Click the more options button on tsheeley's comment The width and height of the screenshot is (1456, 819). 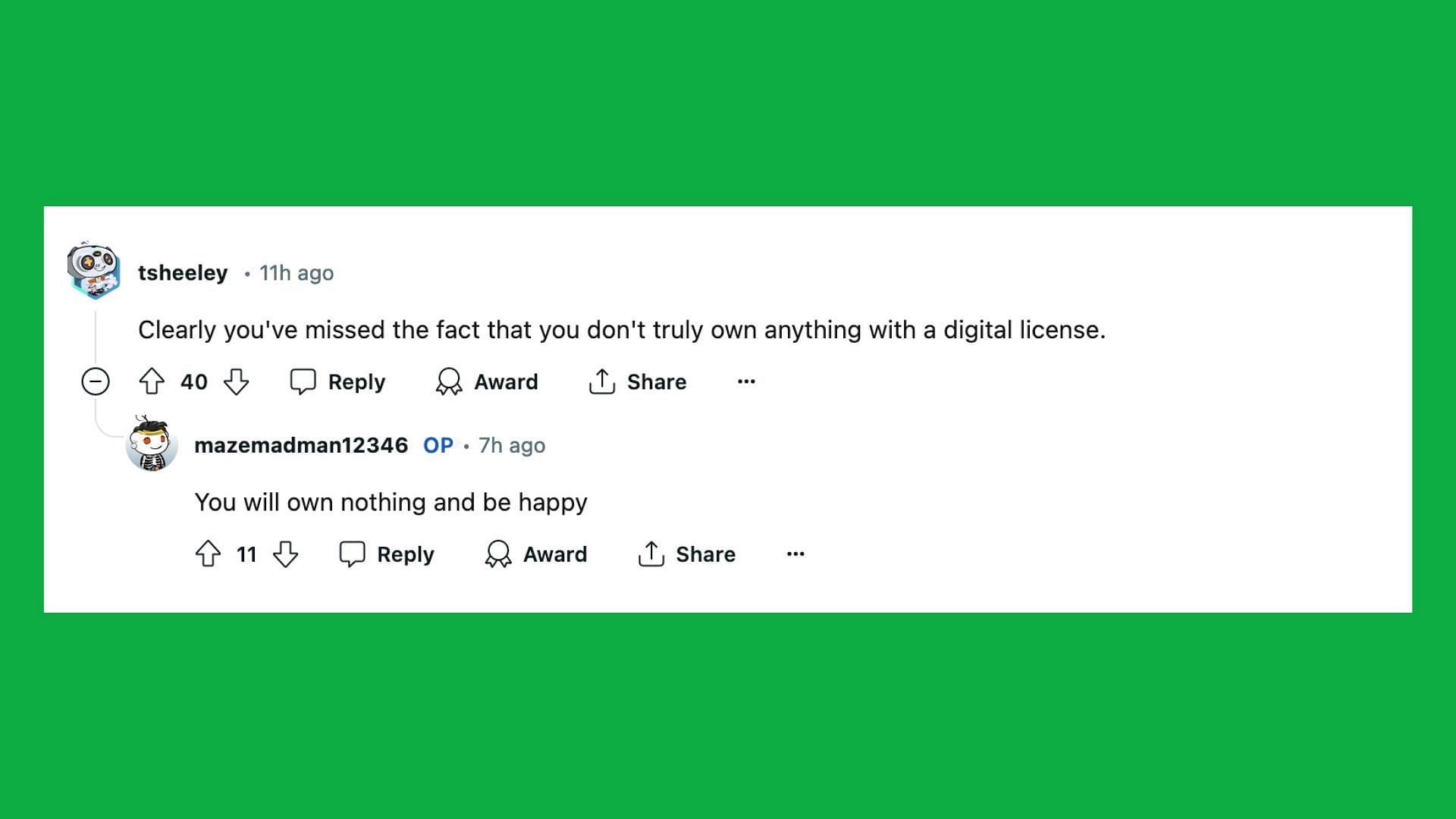[x=746, y=381]
